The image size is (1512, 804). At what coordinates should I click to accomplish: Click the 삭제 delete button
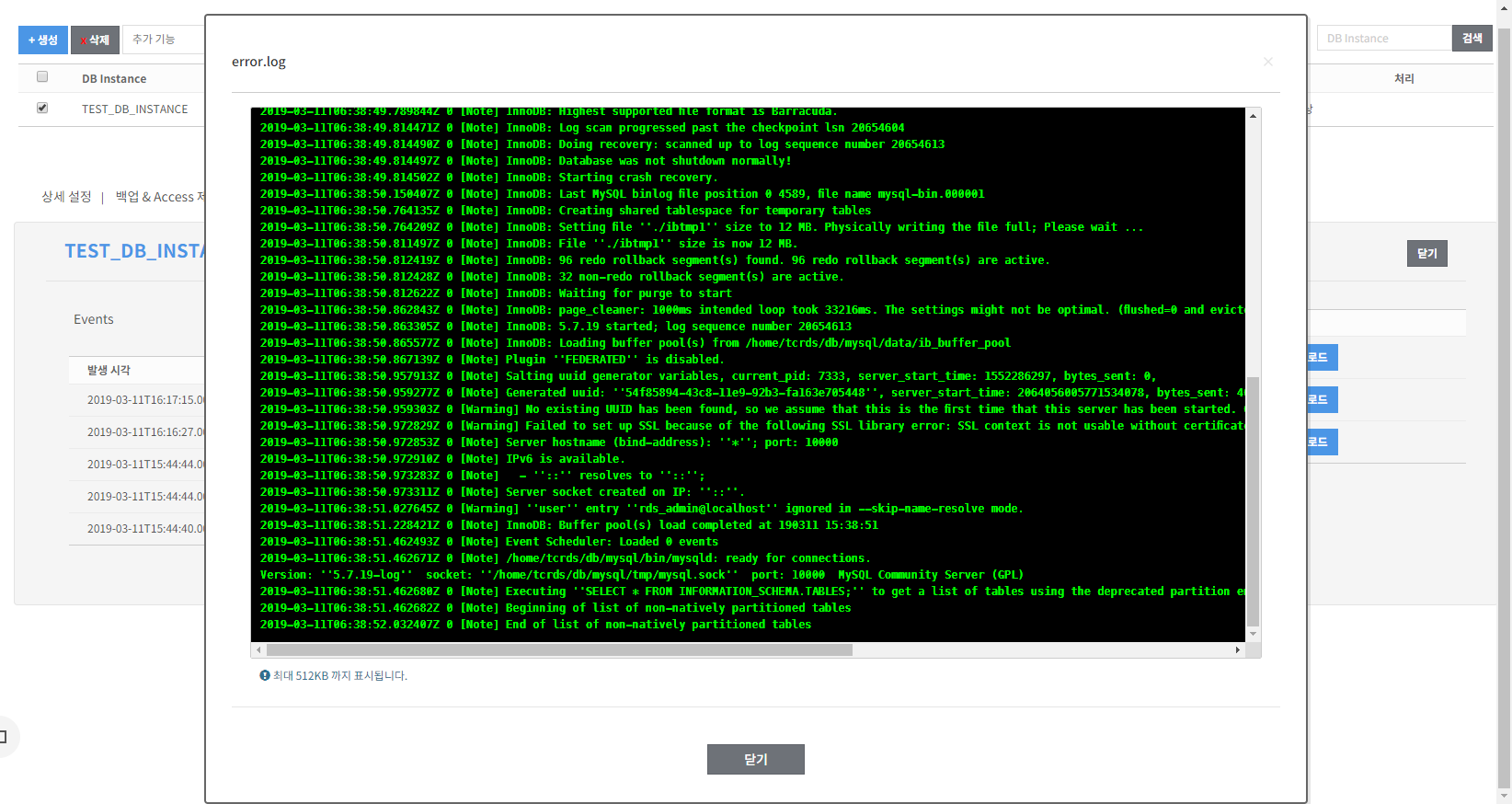tap(95, 40)
